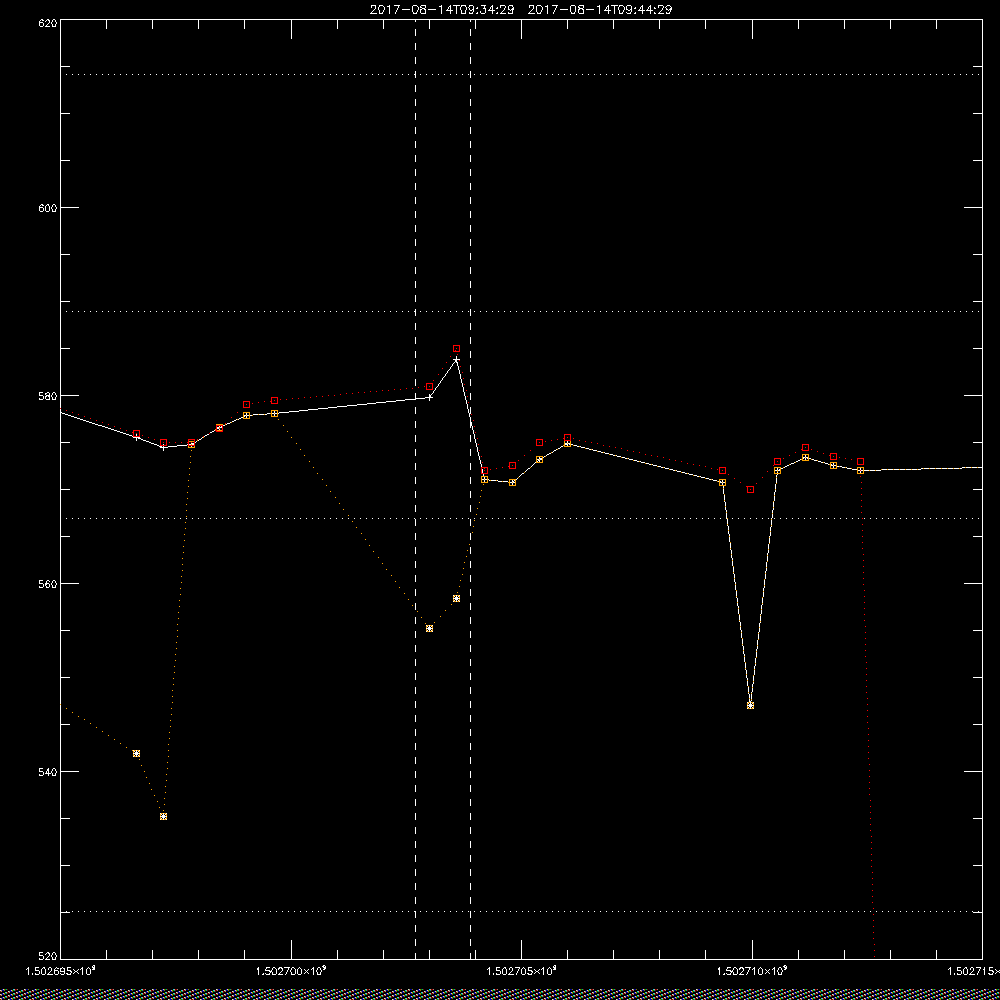Select the 520 y-axis label

48,957
